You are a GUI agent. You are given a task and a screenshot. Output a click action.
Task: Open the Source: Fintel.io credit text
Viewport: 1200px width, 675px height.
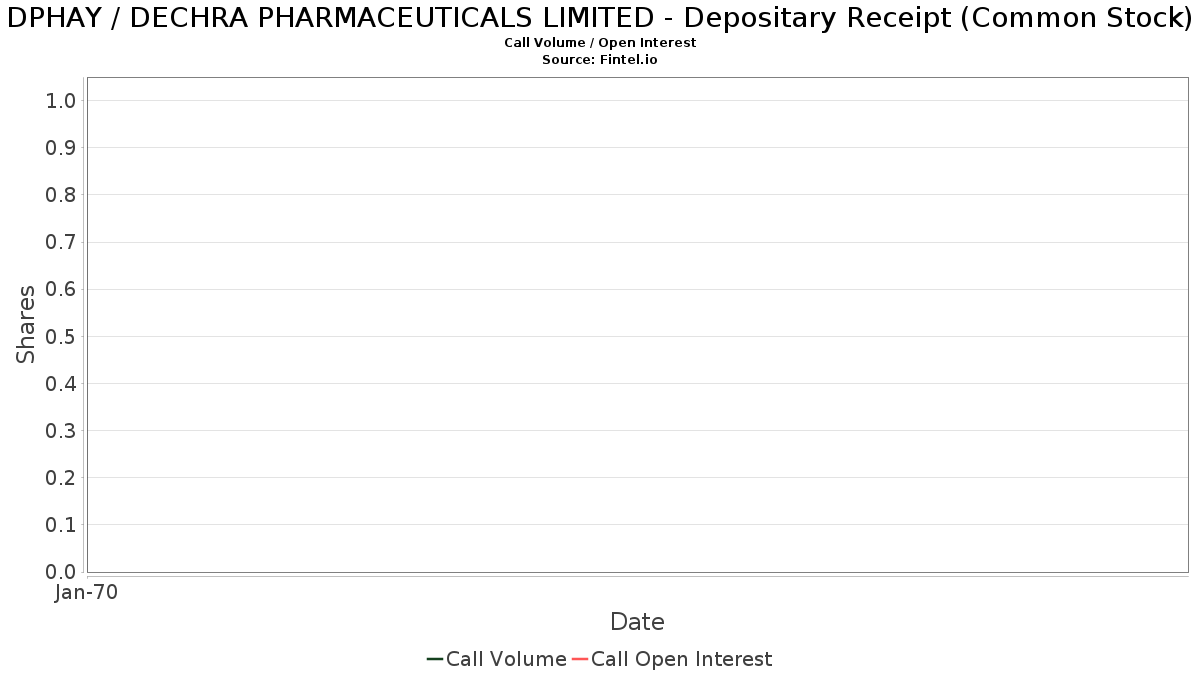pyautogui.click(x=600, y=60)
